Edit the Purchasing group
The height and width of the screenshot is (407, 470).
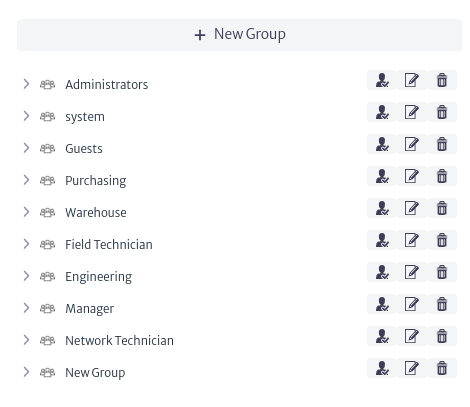point(412,176)
